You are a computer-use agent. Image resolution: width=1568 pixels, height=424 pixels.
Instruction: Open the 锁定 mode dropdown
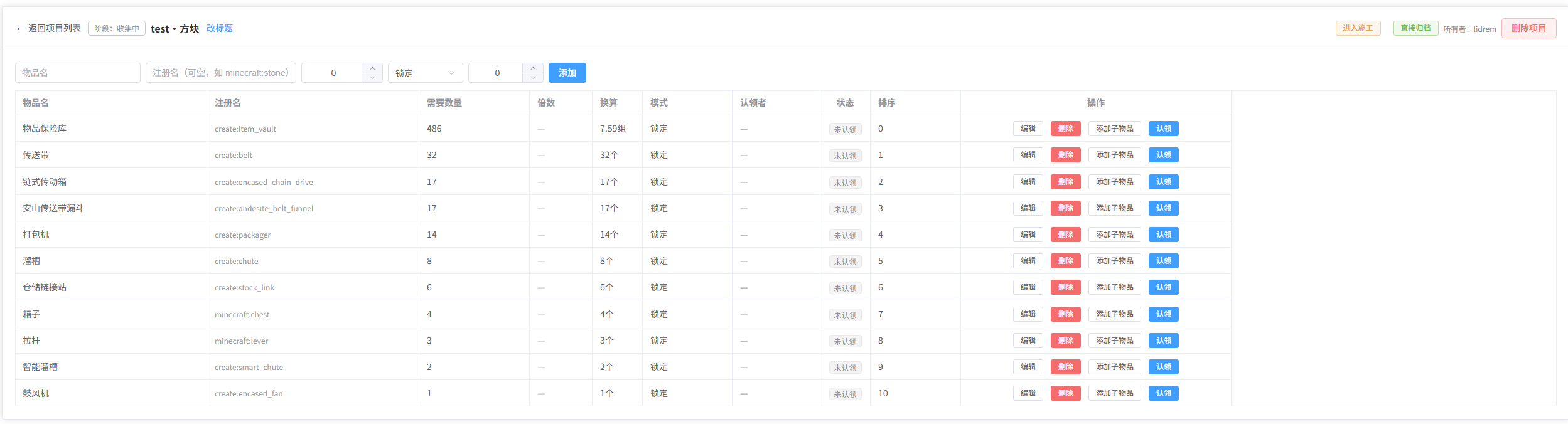(426, 73)
